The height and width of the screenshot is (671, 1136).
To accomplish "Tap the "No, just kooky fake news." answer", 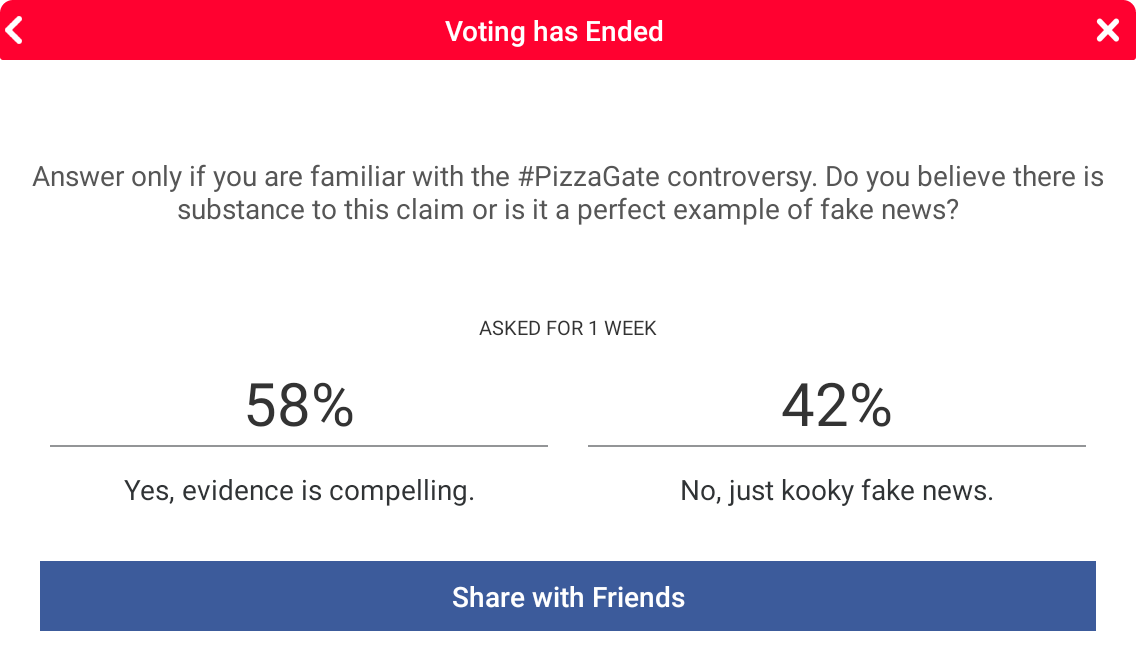I will pyautogui.click(x=836, y=491).
